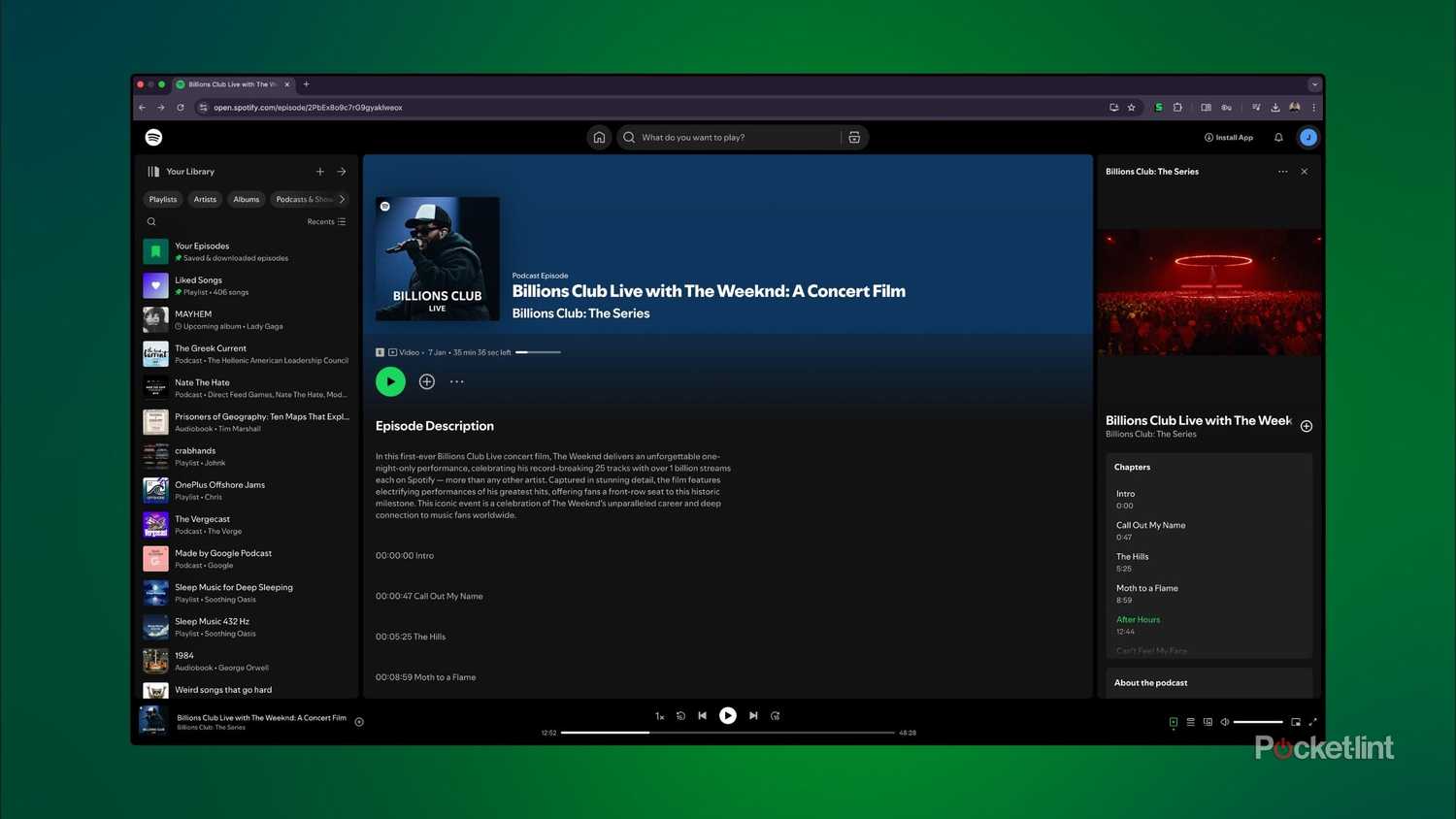
Task: Open Nate The Hate podcast
Action: 247,388
